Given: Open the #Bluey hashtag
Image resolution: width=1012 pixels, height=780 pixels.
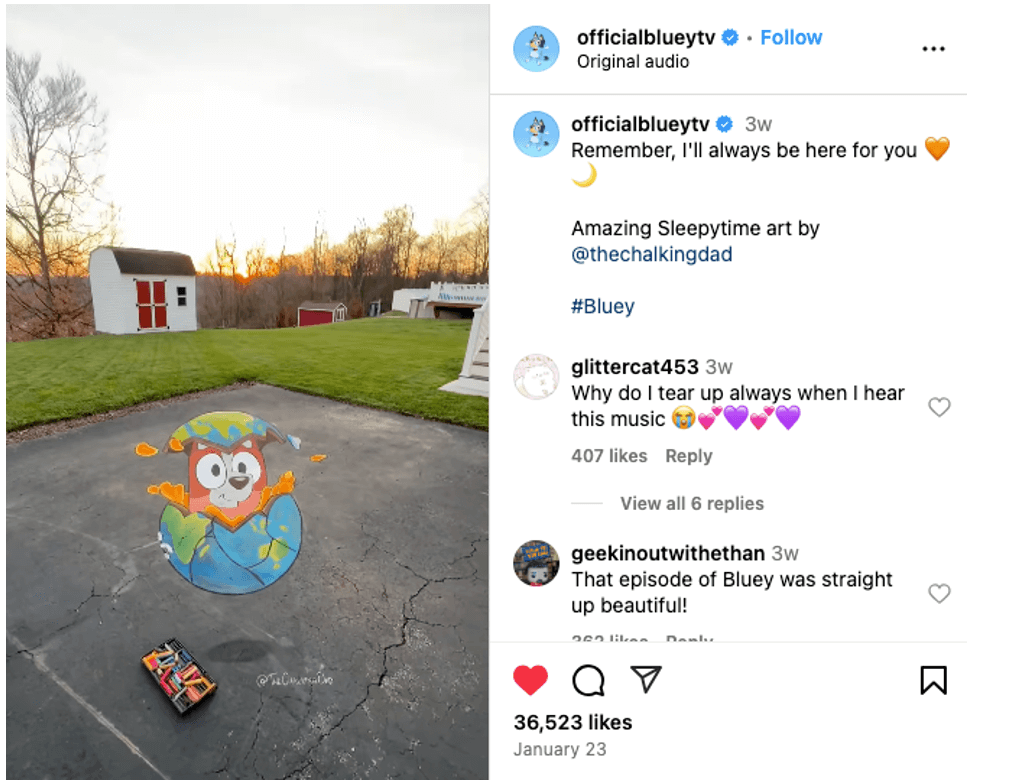Looking at the screenshot, I should click(x=603, y=306).
